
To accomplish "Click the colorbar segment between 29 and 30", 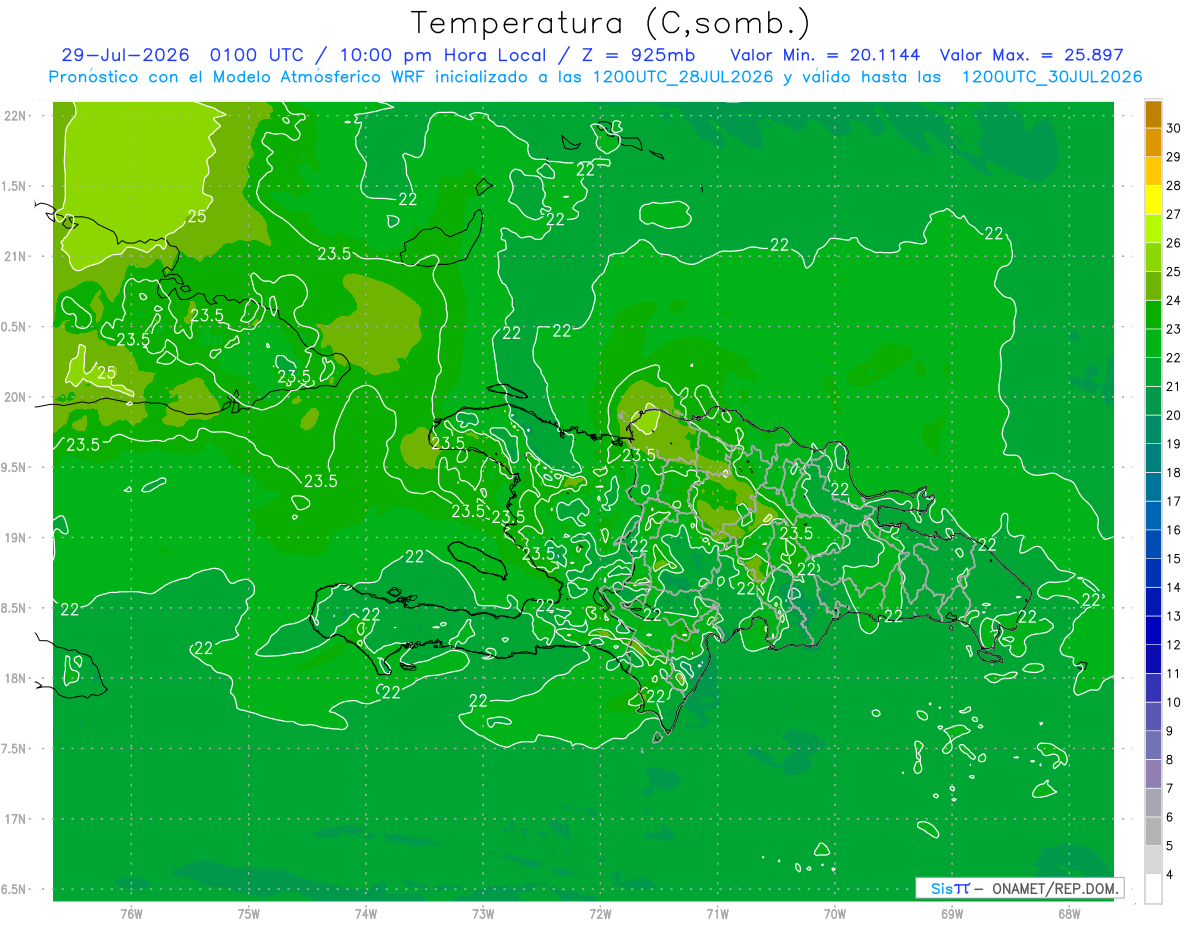I will [1153, 143].
